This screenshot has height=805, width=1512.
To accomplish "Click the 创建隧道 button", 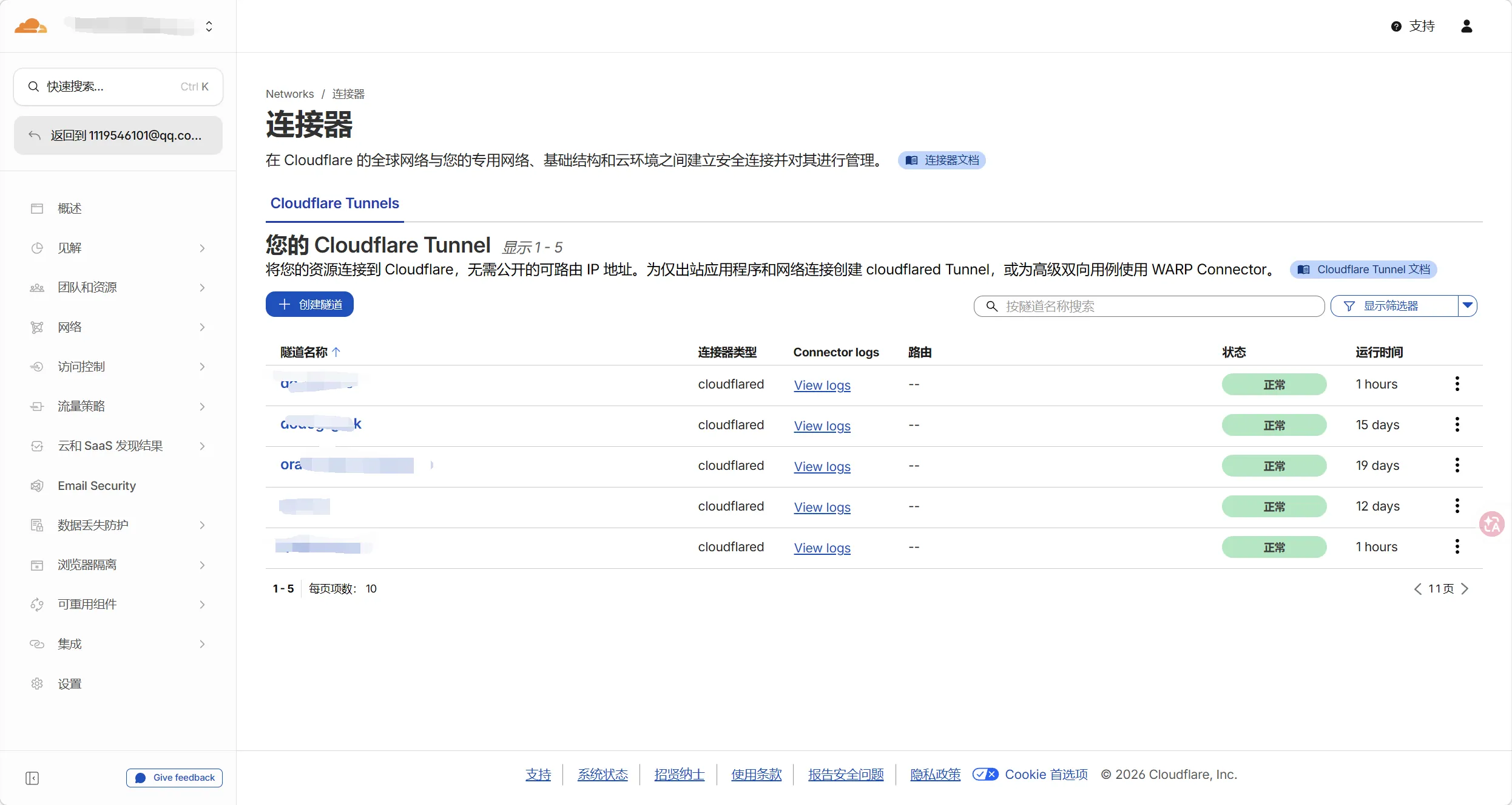I will pyautogui.click(x=309, y=305).
